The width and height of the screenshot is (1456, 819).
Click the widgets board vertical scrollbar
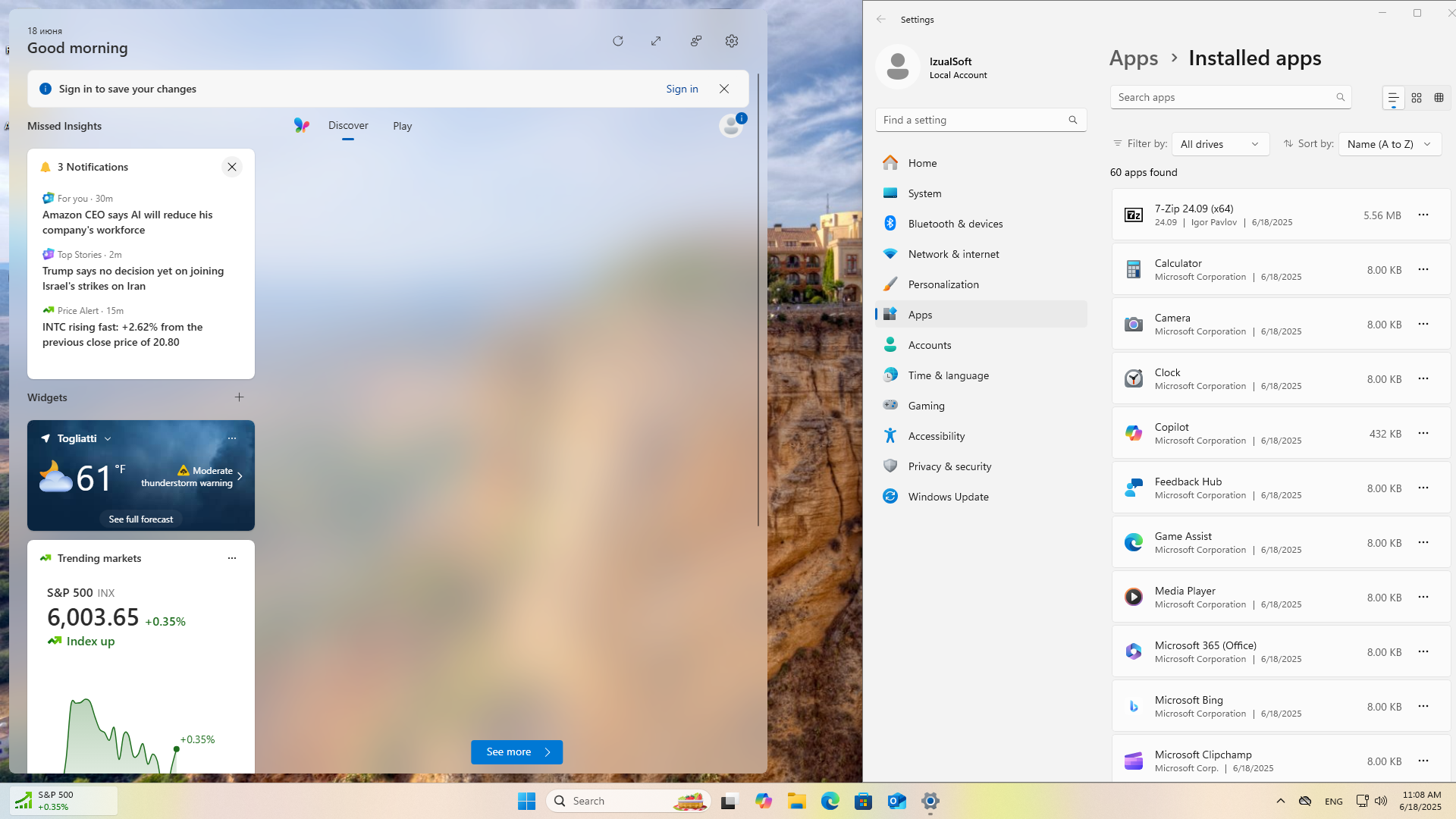(x=758, y=300)
